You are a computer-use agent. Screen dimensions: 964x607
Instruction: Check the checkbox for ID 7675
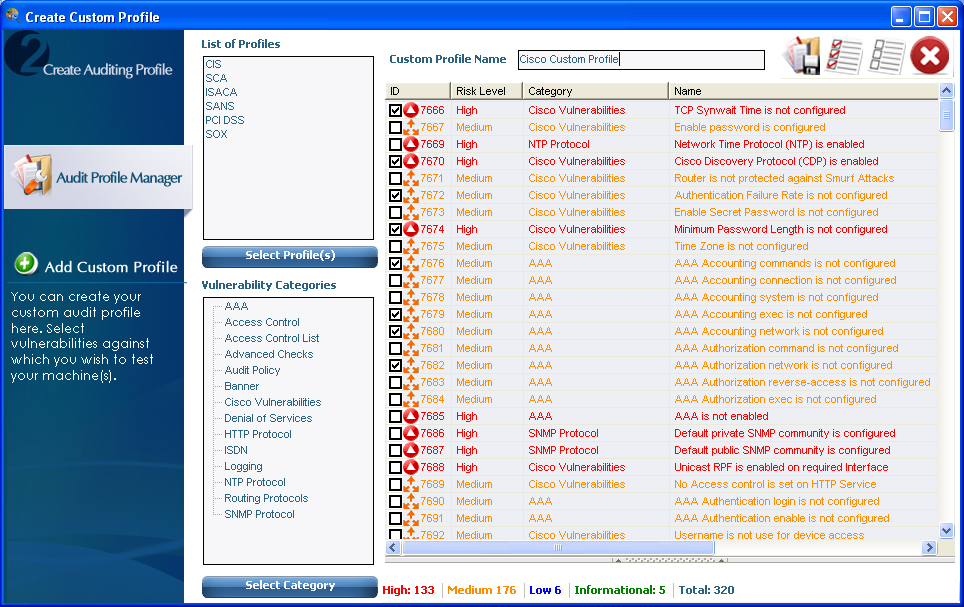395,247
